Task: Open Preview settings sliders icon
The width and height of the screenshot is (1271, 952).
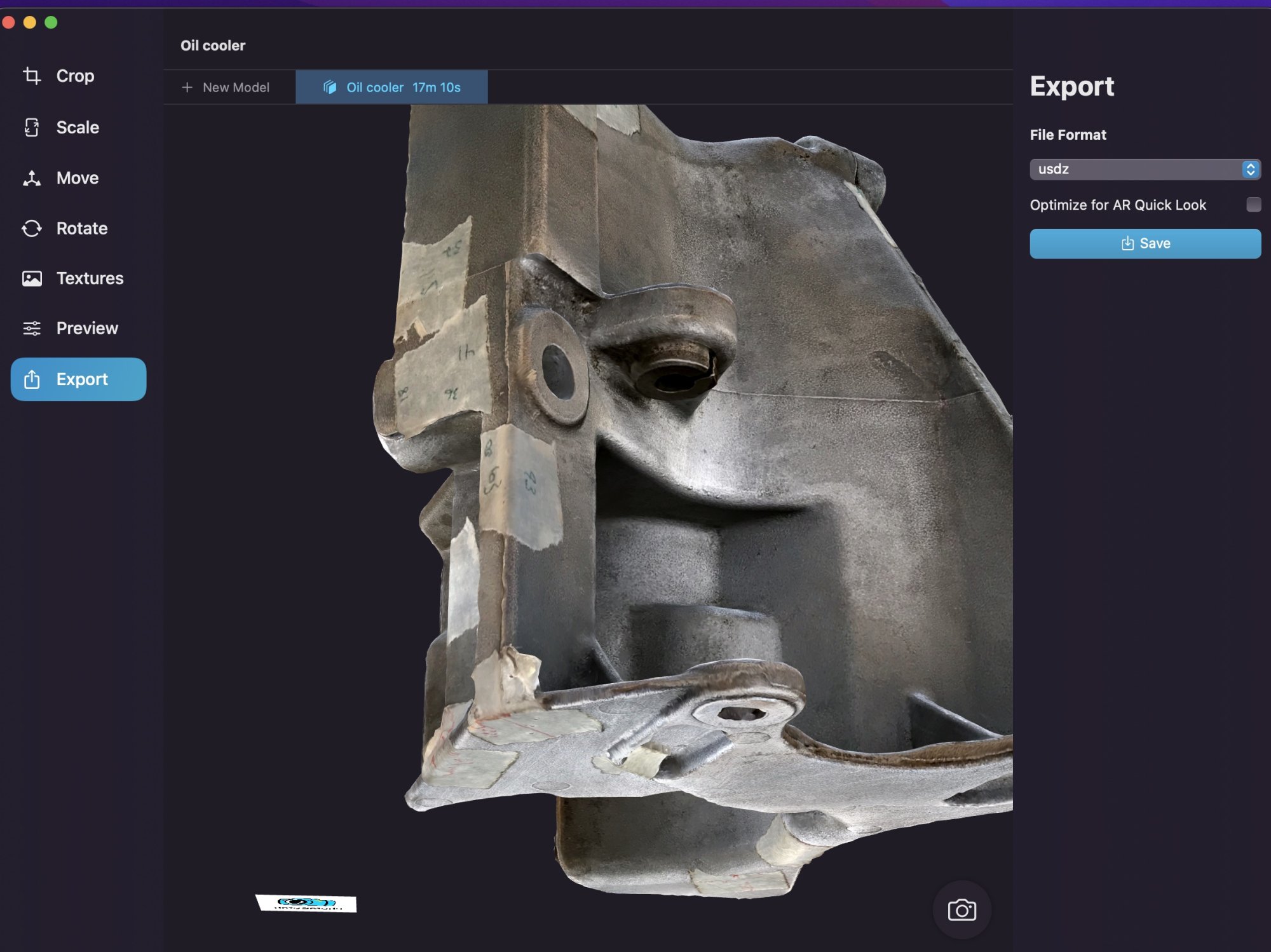Action: (32, 329)
